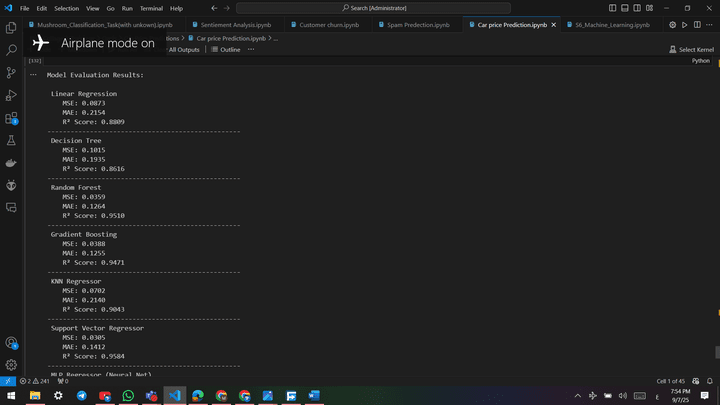Open WhatsApp from the taskbar
Image resolution: width=720 pixels, height=405 pixels.
coord(128,395)
